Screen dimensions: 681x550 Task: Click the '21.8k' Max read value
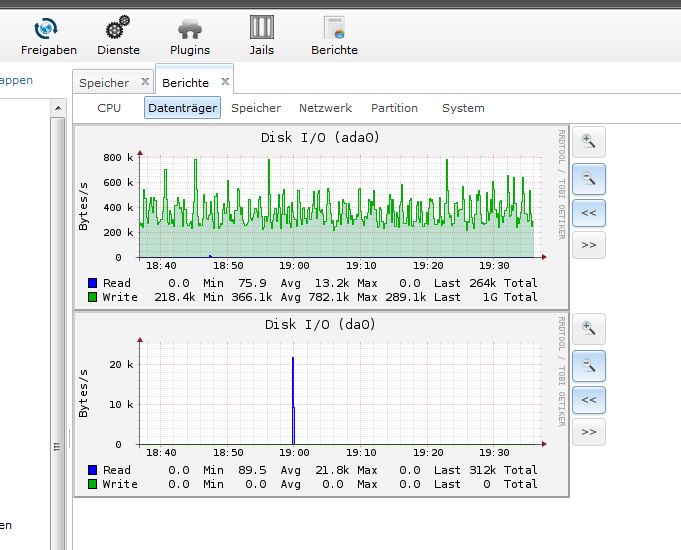332,470
